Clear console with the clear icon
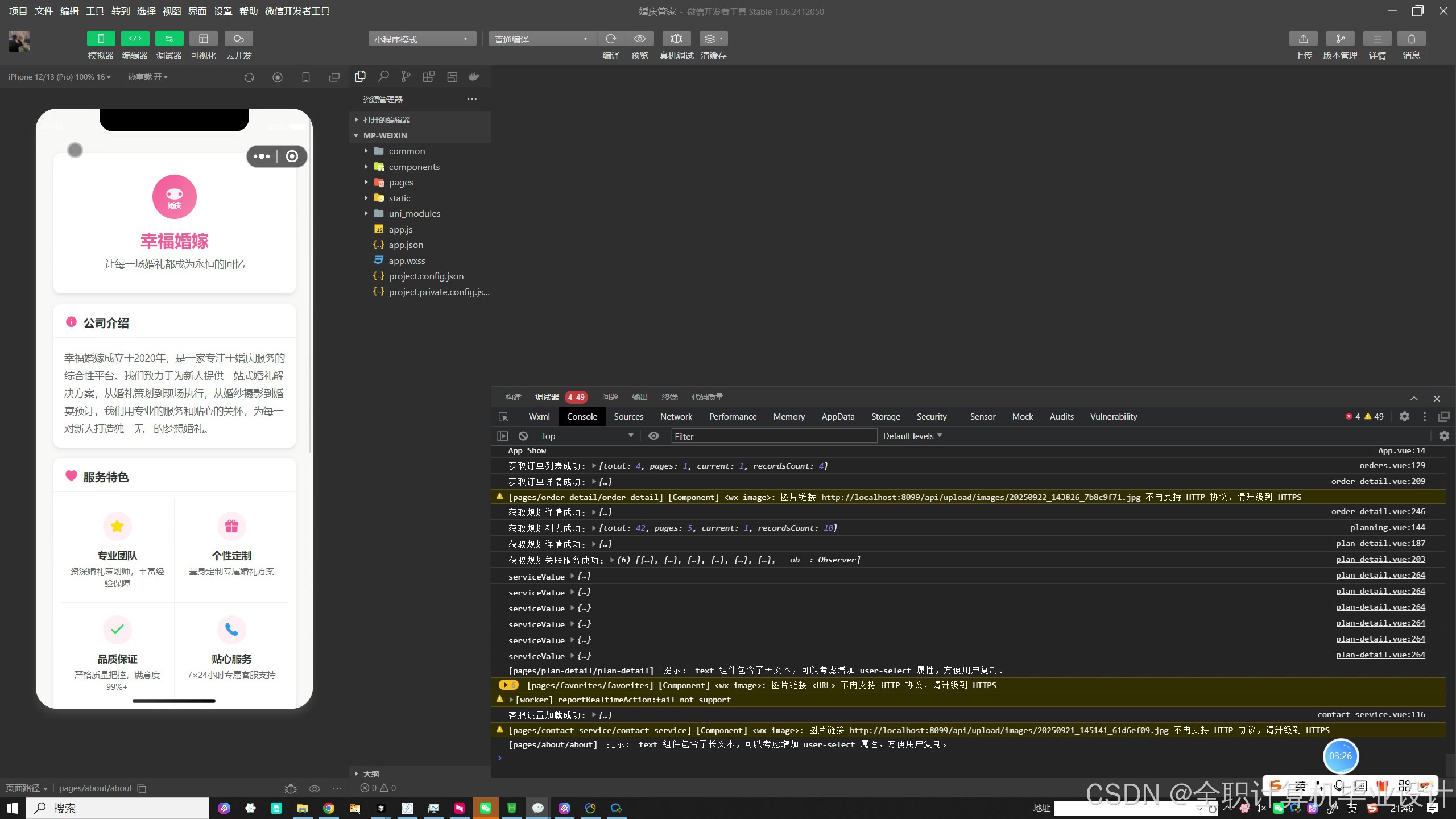1456x819 pixels. pyautogui.click(x=523, y=436)
